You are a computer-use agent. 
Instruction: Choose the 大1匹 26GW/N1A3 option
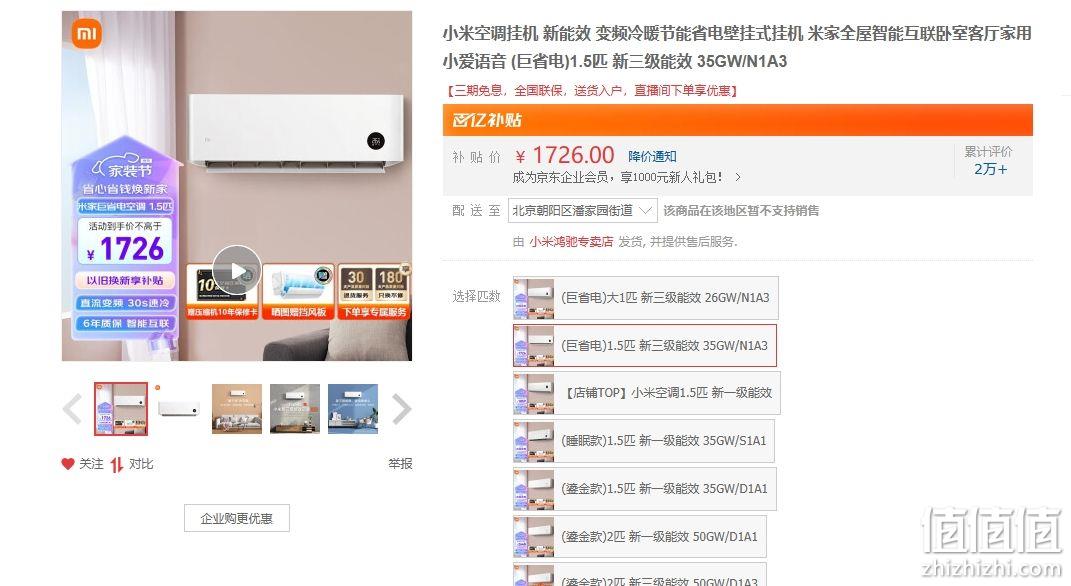point(645,298)
